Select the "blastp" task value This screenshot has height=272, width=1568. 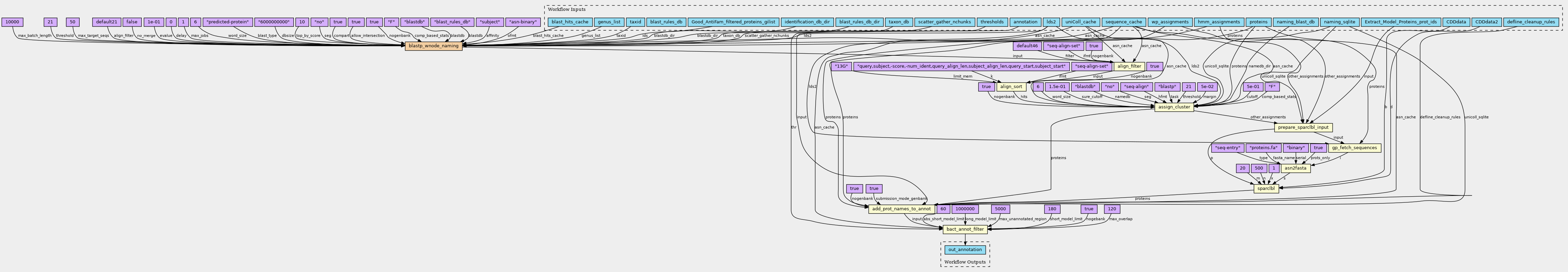coord(1167,87)
